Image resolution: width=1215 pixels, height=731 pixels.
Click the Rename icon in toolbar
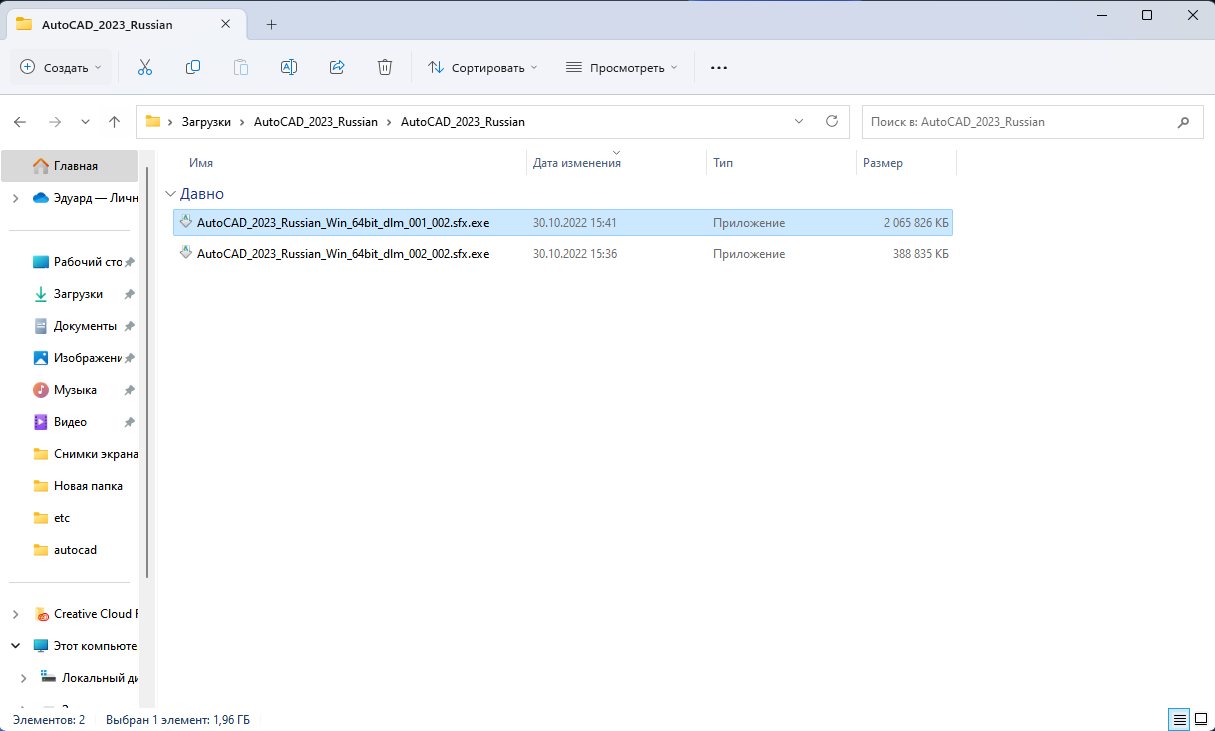[288, 67]
